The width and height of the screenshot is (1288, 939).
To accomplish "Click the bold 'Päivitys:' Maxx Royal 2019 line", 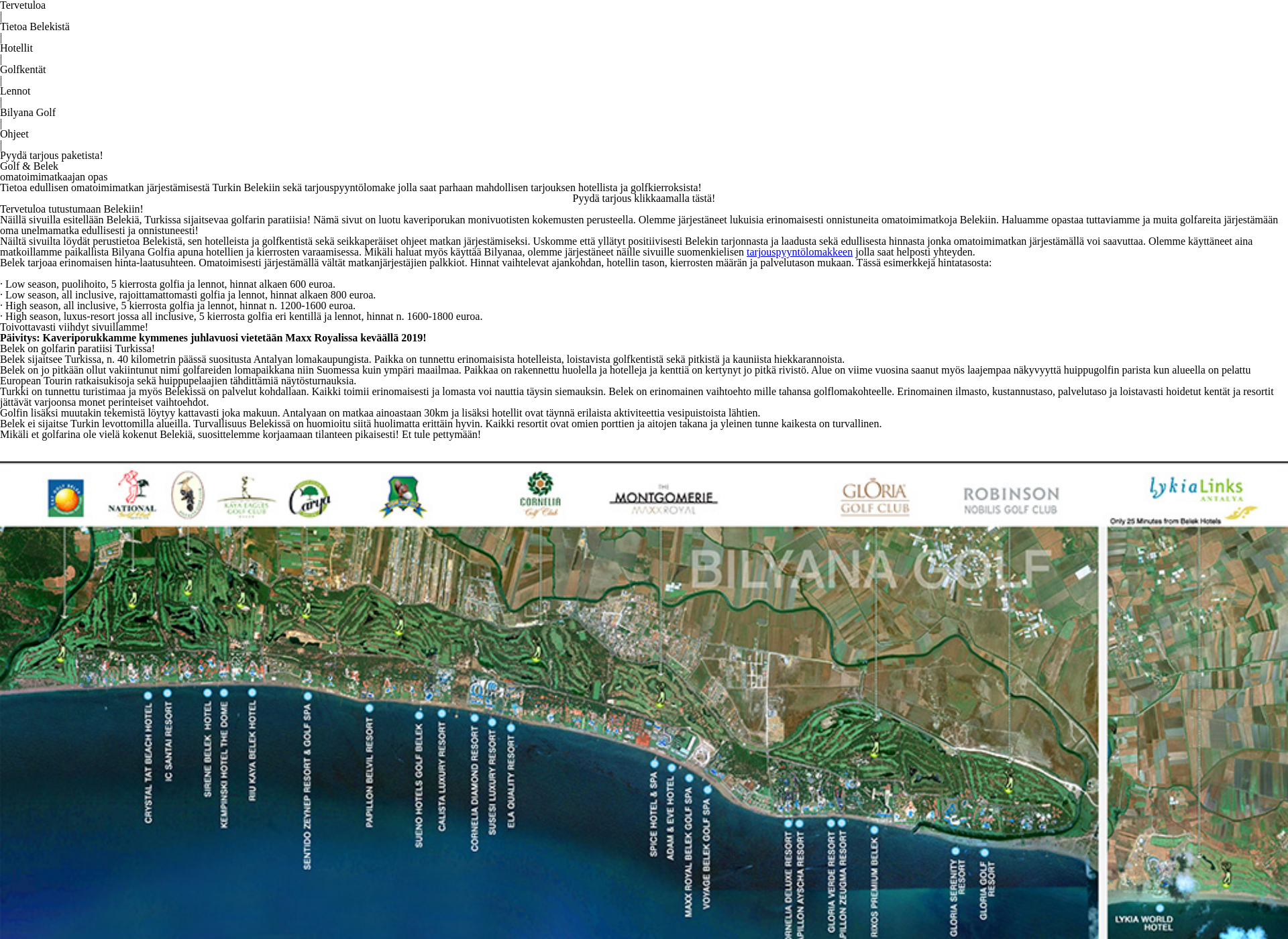I will point(213,338).
